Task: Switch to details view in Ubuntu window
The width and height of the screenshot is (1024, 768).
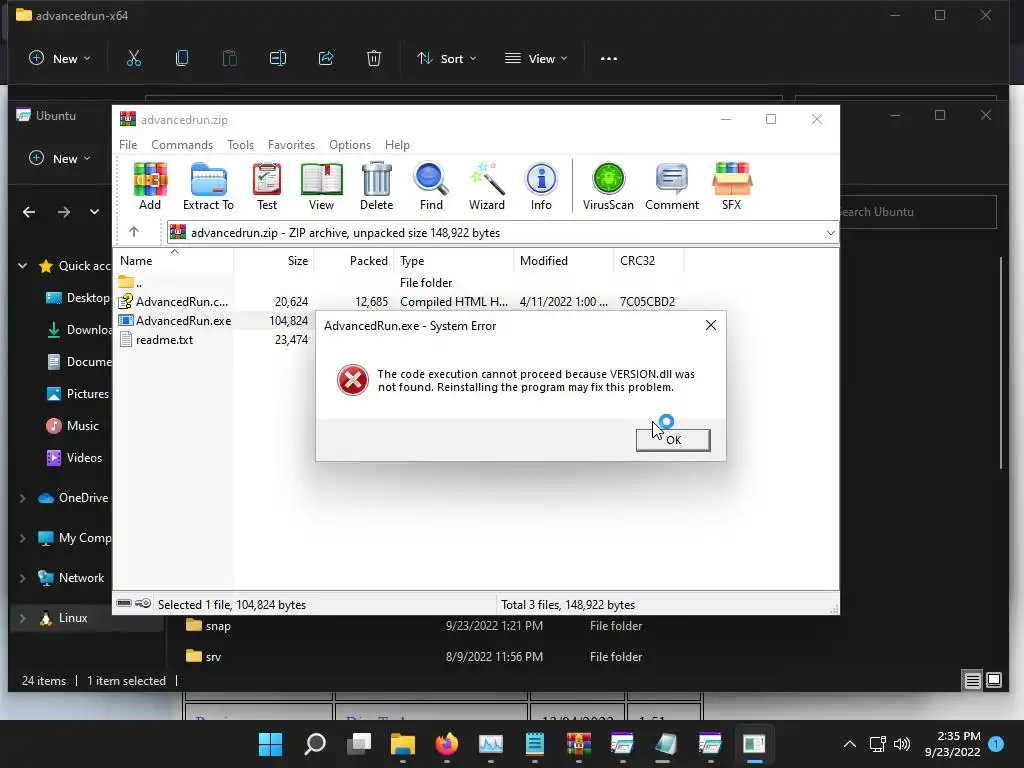Action: (972, 680)
